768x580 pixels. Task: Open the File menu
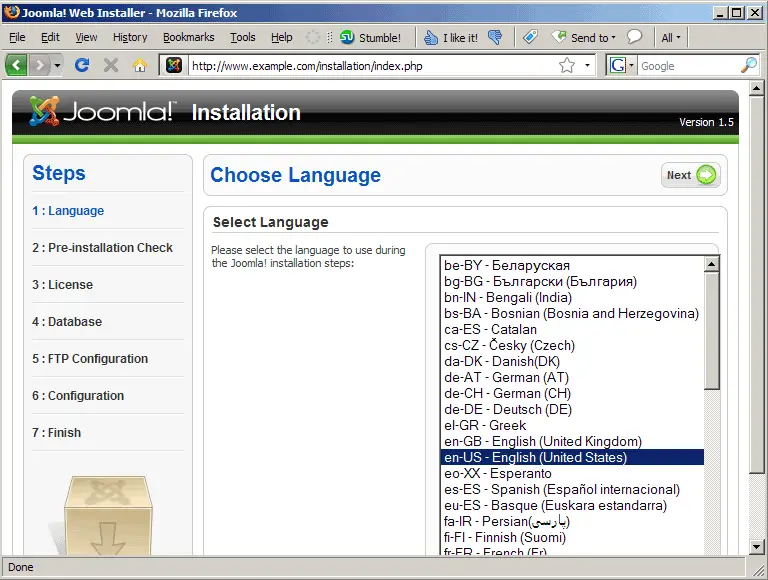tap(17, 37)
